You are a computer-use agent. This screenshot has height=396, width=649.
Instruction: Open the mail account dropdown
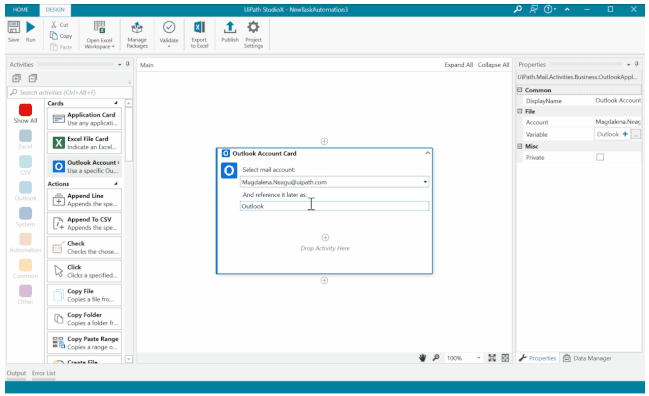(x=425, y=182)
